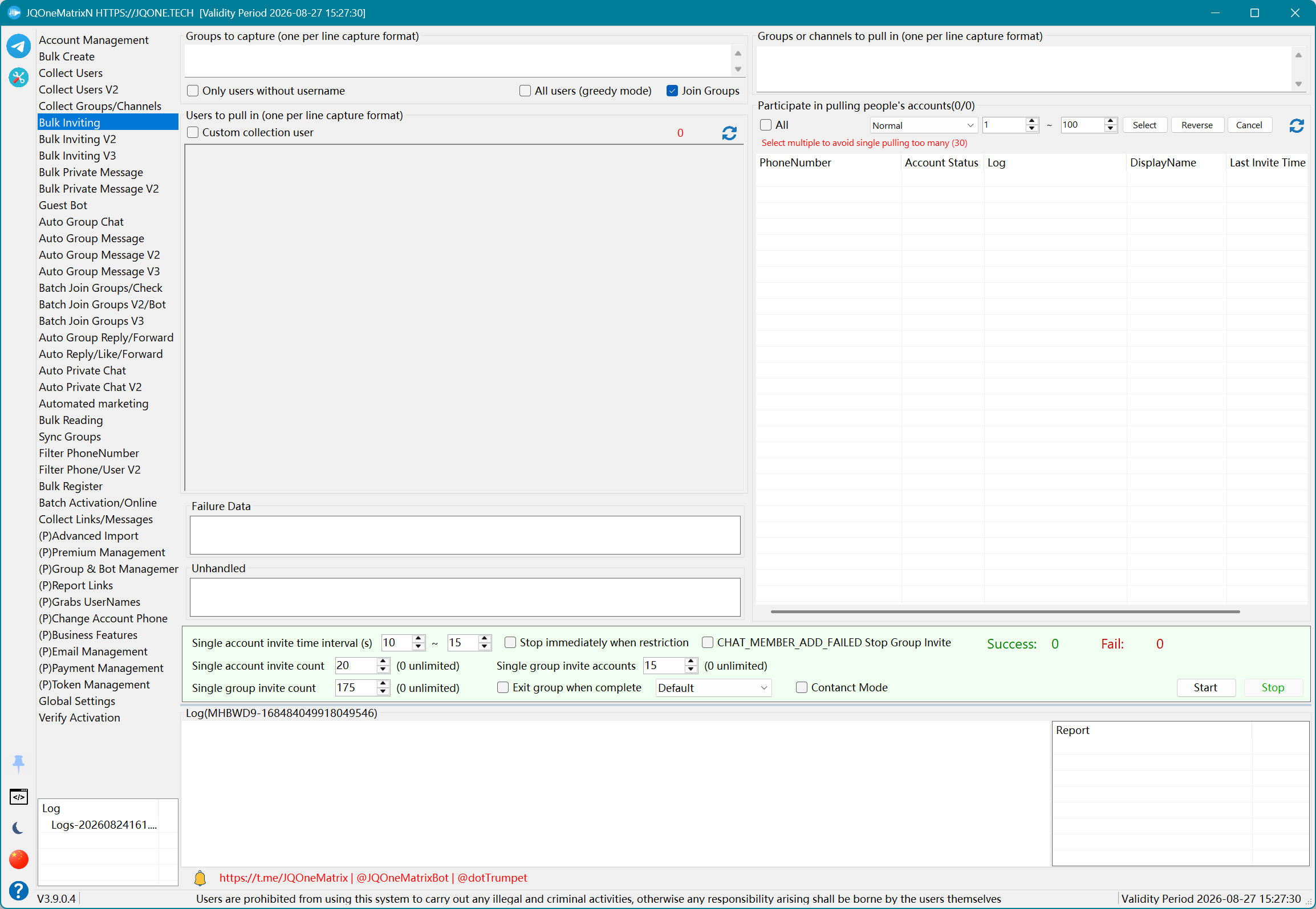1316x909 pixels.
Task: Decrease account range end value 100
Action: click(1110, 129)
